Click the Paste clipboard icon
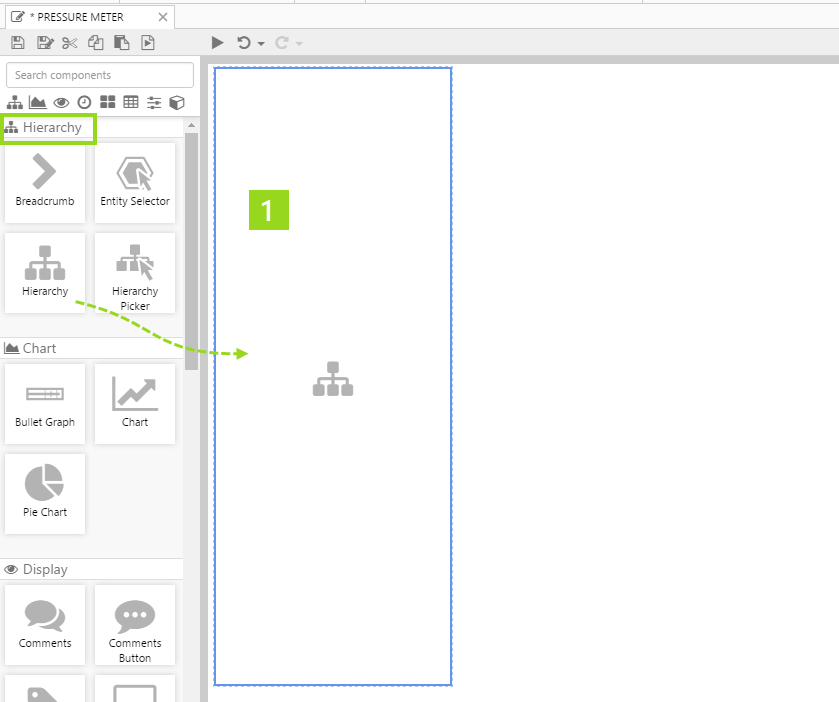This screenshot has height=702, width=839. [121, 42]
